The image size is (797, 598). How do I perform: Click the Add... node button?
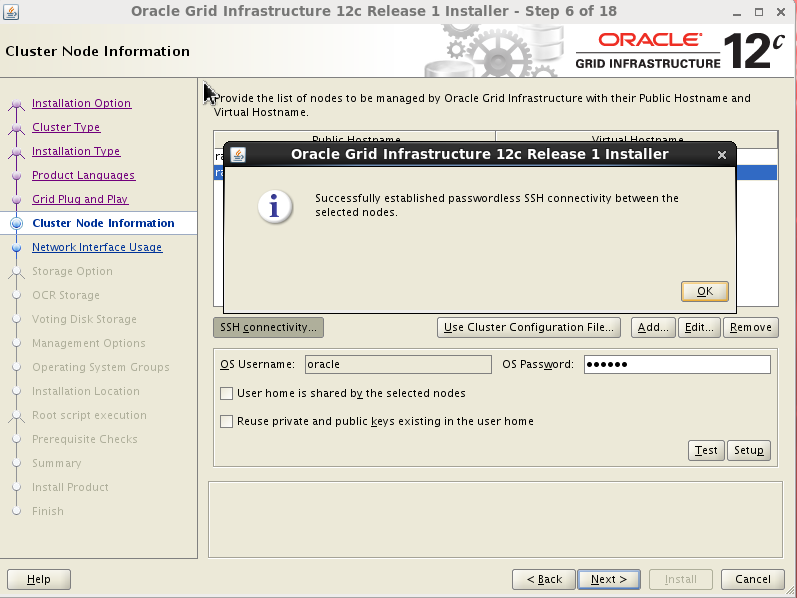click(x=653, y=327)
